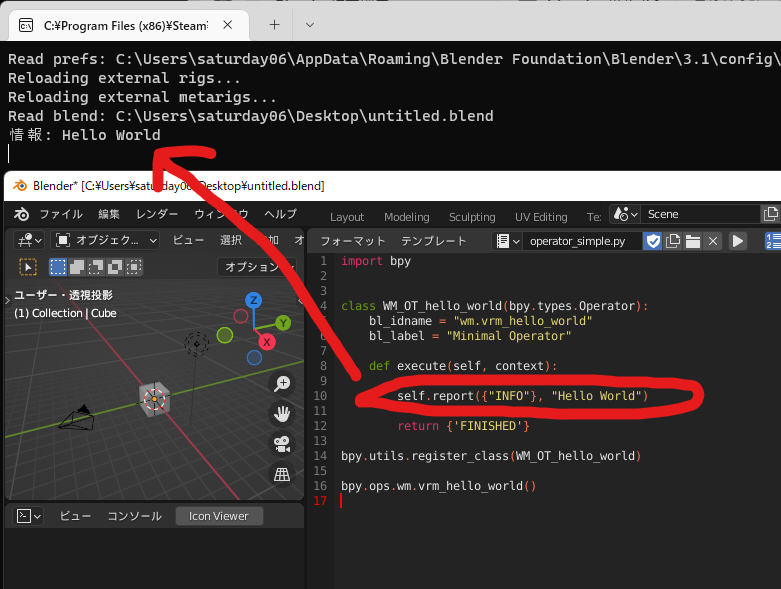Screen dimensions: 781x589
Task: Toggle perspective/orthographic grid icon
Action: point(282,474)
